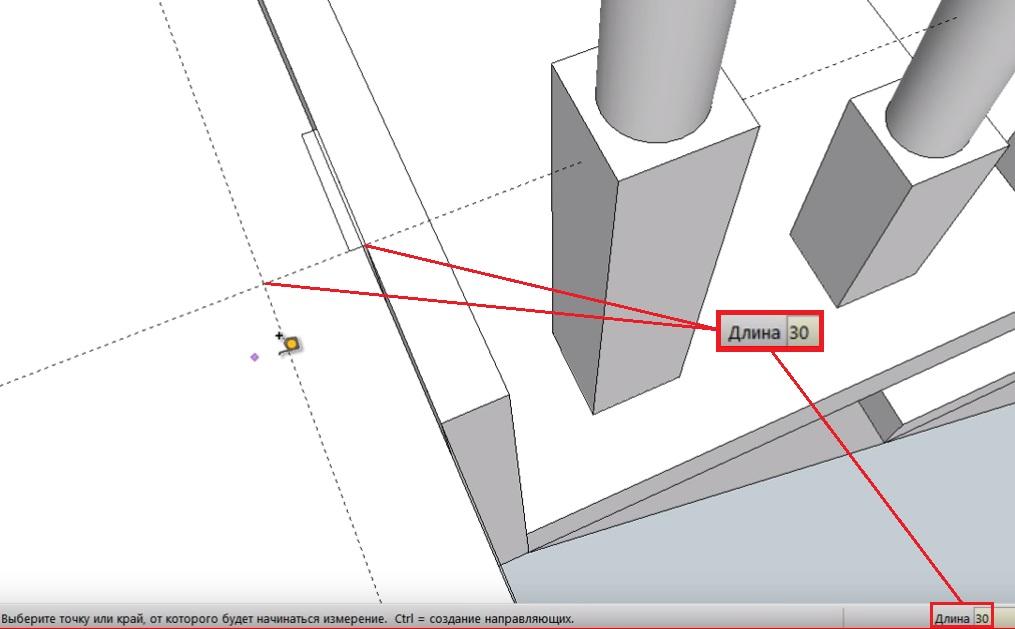Click the Длина label in the status bar
The width and height of the screenshot is (1015, 629).
coord(952,618)
